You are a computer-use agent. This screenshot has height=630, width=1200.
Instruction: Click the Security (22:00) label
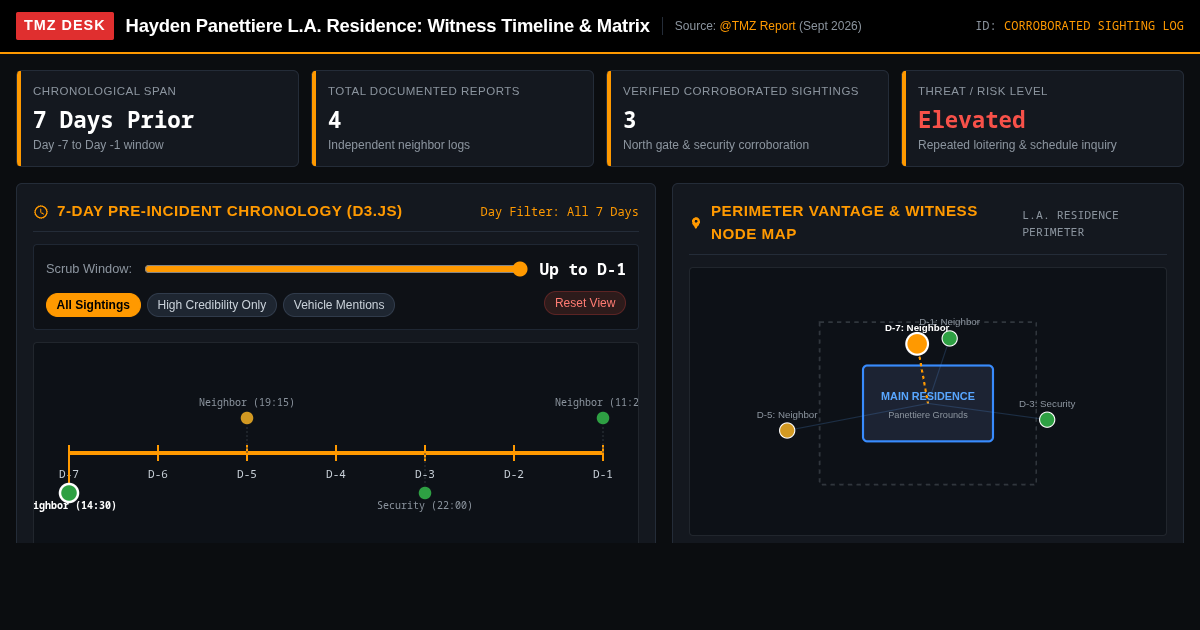tap(425, 506)
